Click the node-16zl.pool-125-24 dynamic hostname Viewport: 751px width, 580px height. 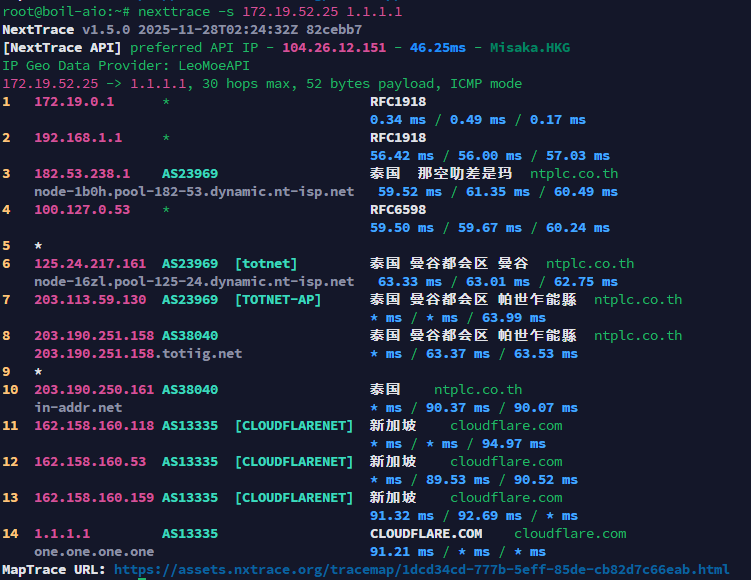(193, 281)
